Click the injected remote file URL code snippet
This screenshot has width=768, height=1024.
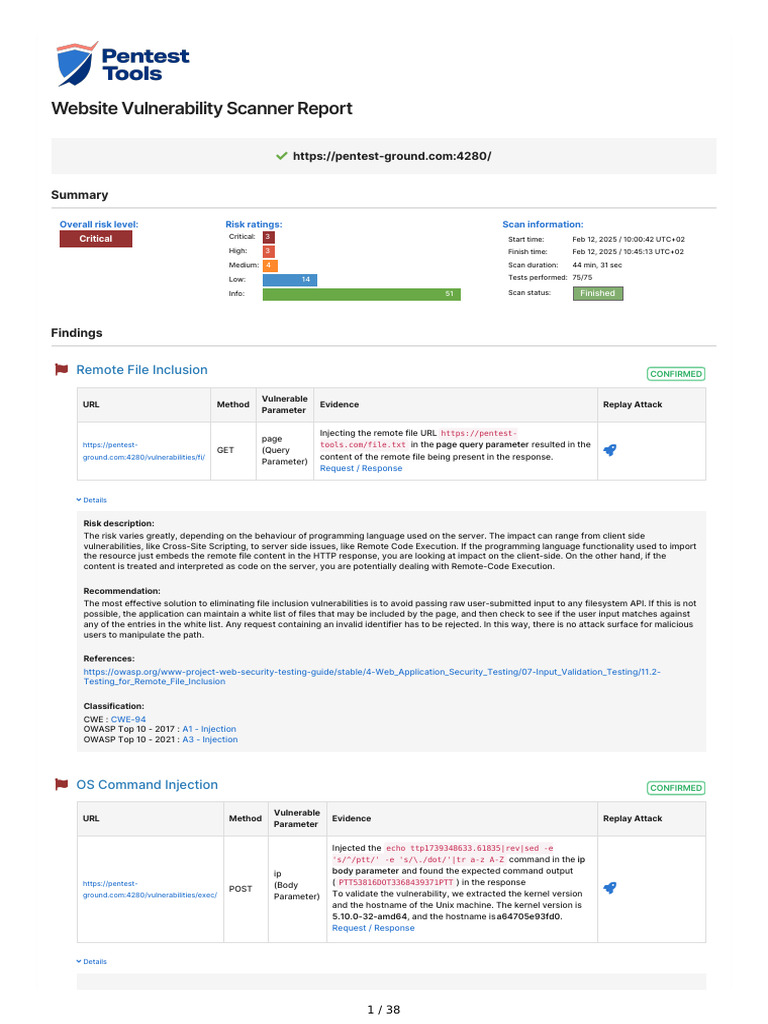click(418, 439)
